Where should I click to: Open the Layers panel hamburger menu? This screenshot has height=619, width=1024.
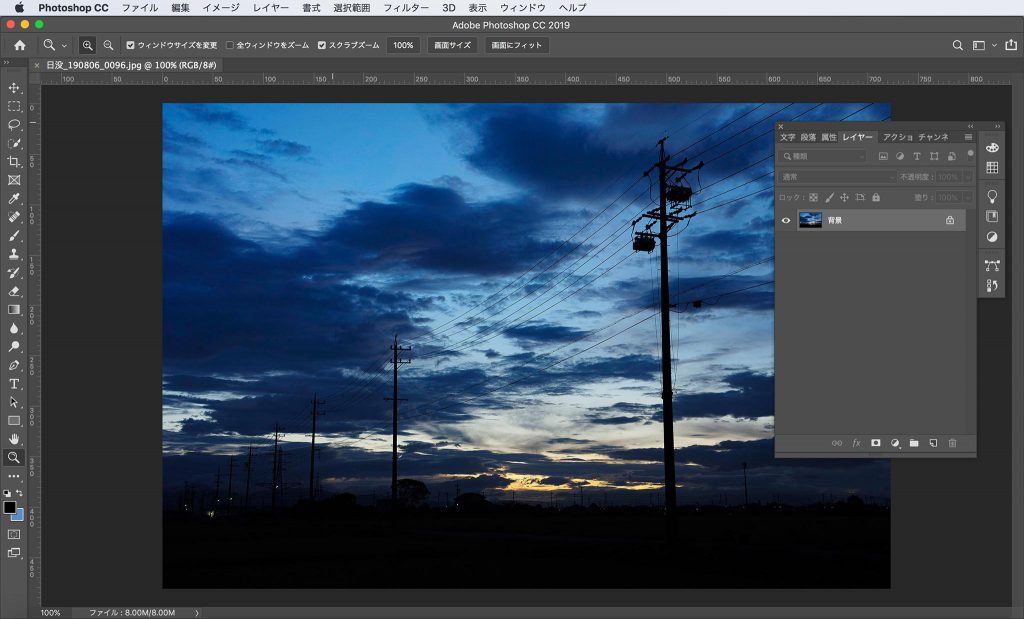pyautogui.click(x=968, y=137)
